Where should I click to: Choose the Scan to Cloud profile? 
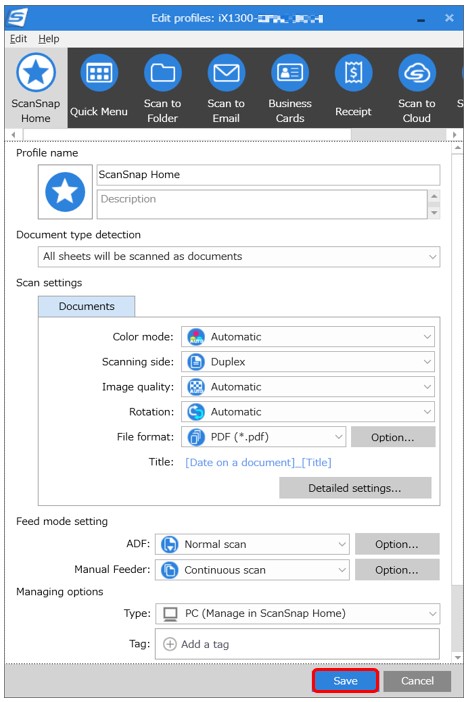point(417,88)
